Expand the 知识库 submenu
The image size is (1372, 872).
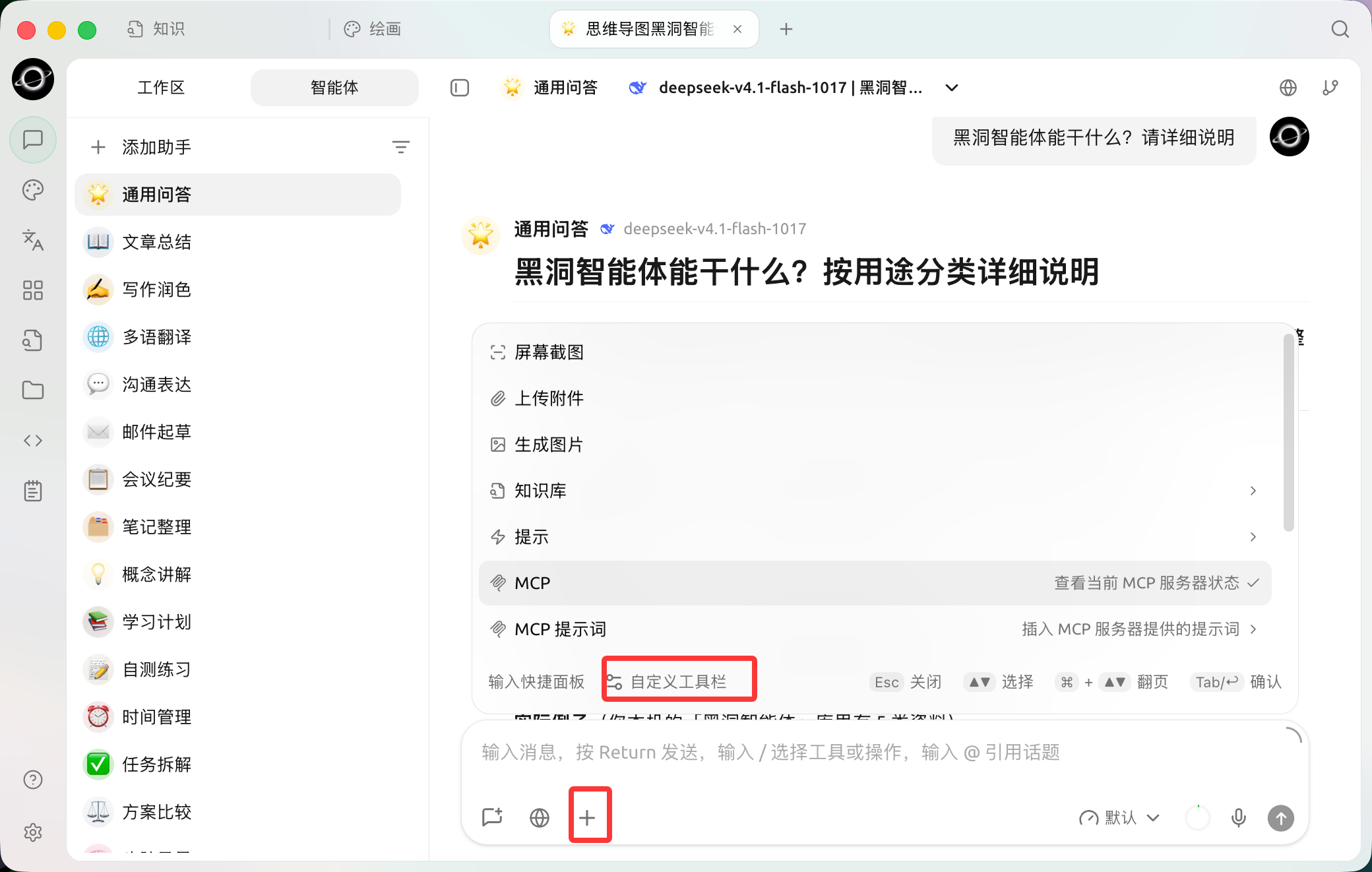(x=1253, y=491)
